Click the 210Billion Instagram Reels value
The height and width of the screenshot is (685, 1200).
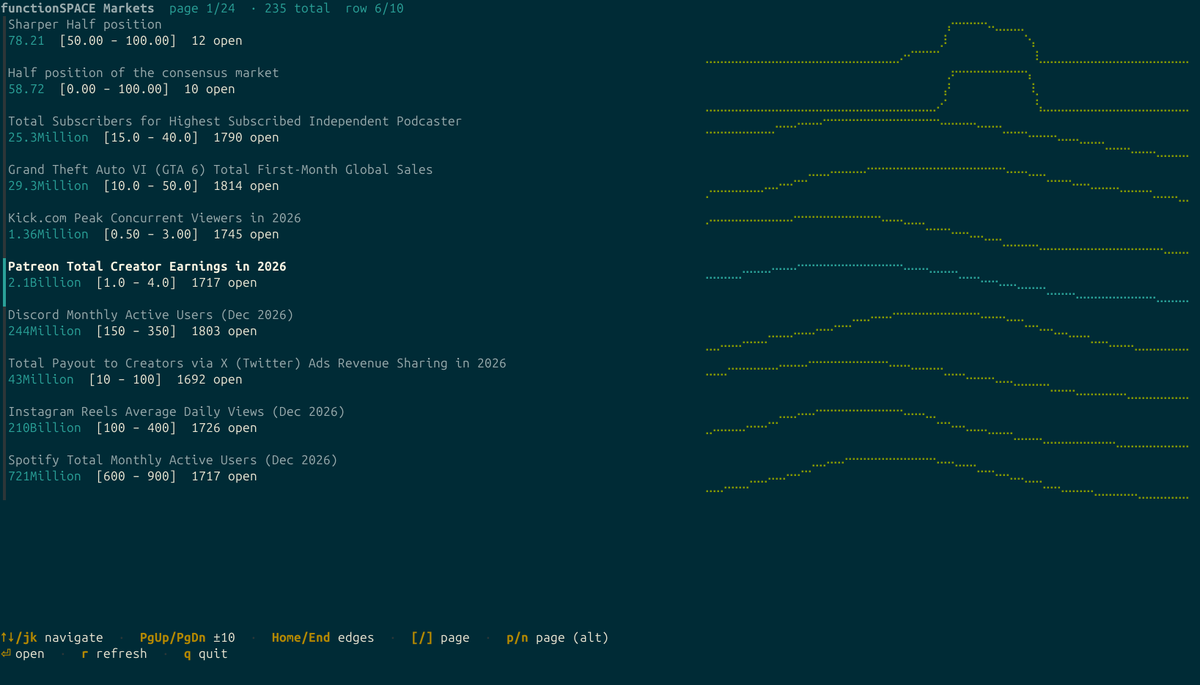click(44, 428)
